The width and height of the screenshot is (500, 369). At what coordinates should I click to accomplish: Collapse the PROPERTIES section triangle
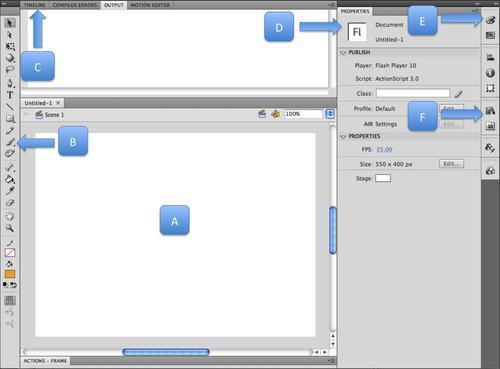[x=343, y=136]
